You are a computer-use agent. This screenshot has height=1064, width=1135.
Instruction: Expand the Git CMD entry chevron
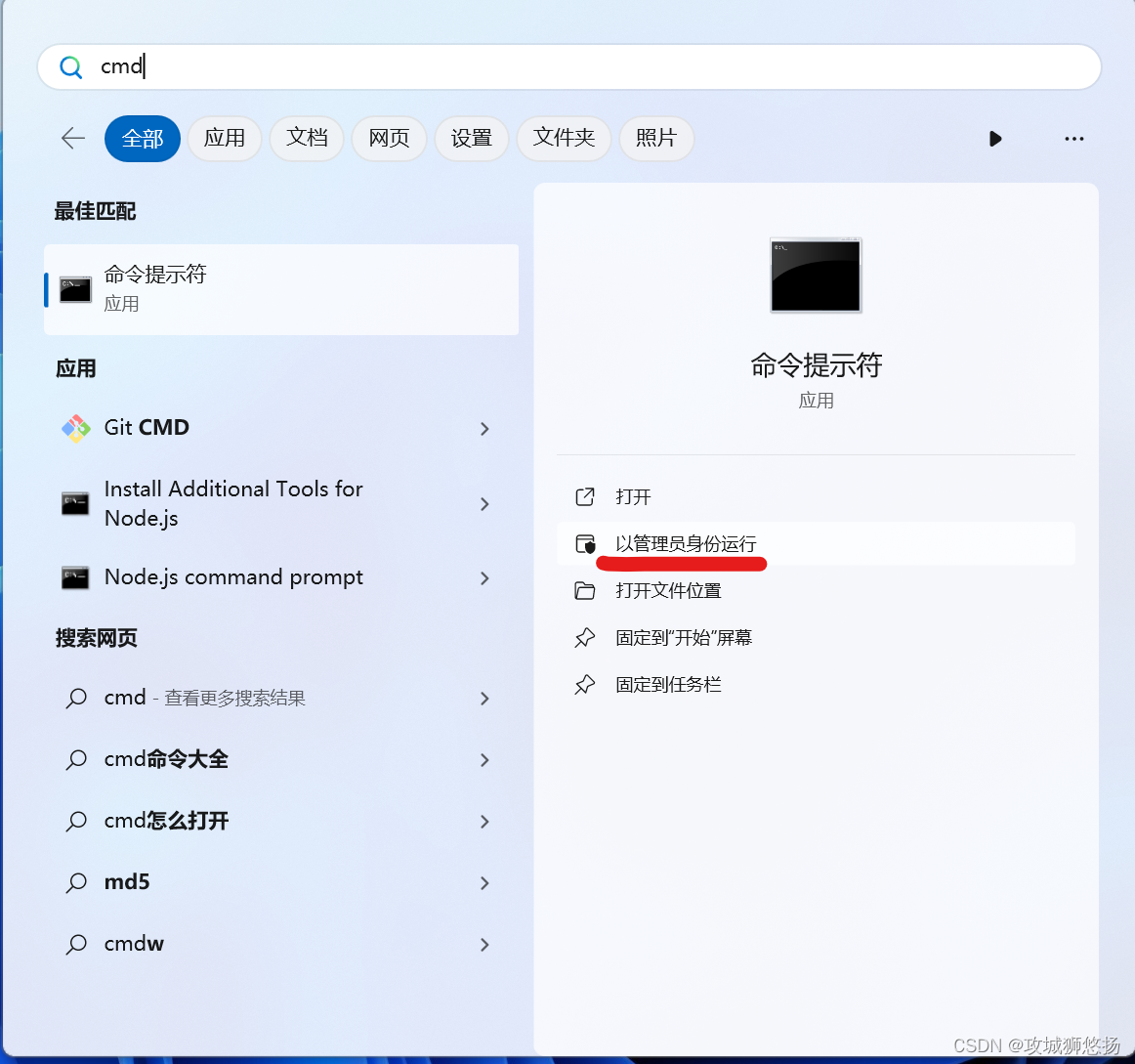484,428
